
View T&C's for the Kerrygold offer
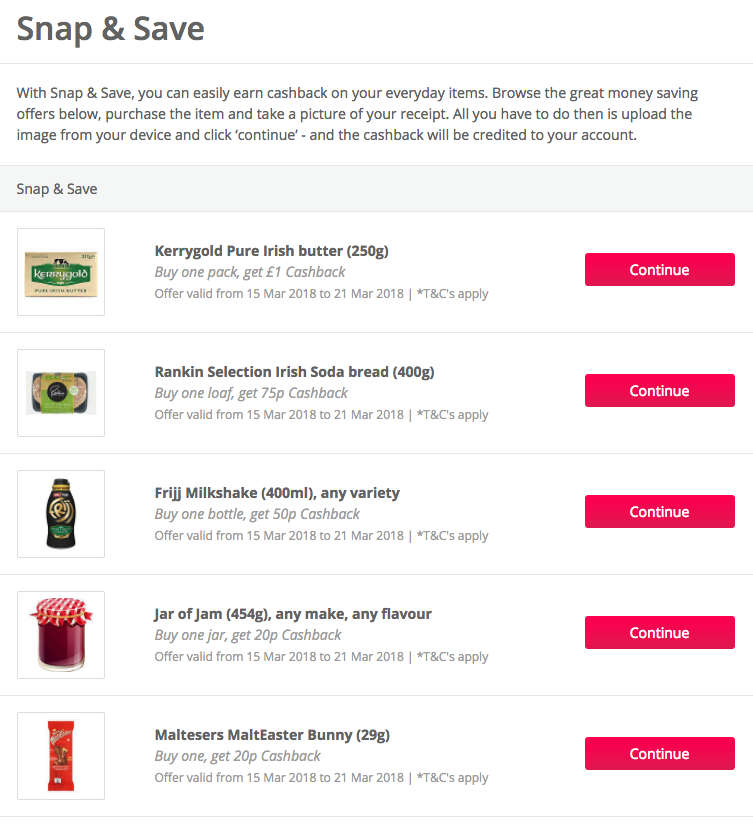tap(452, 294)
